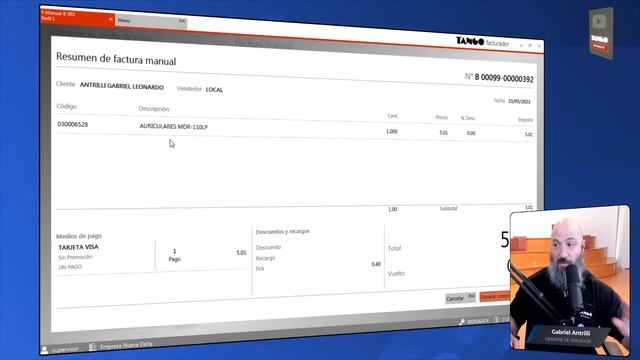
Task: Click the 'UN PAGO' text
Action: pos(70,267)
